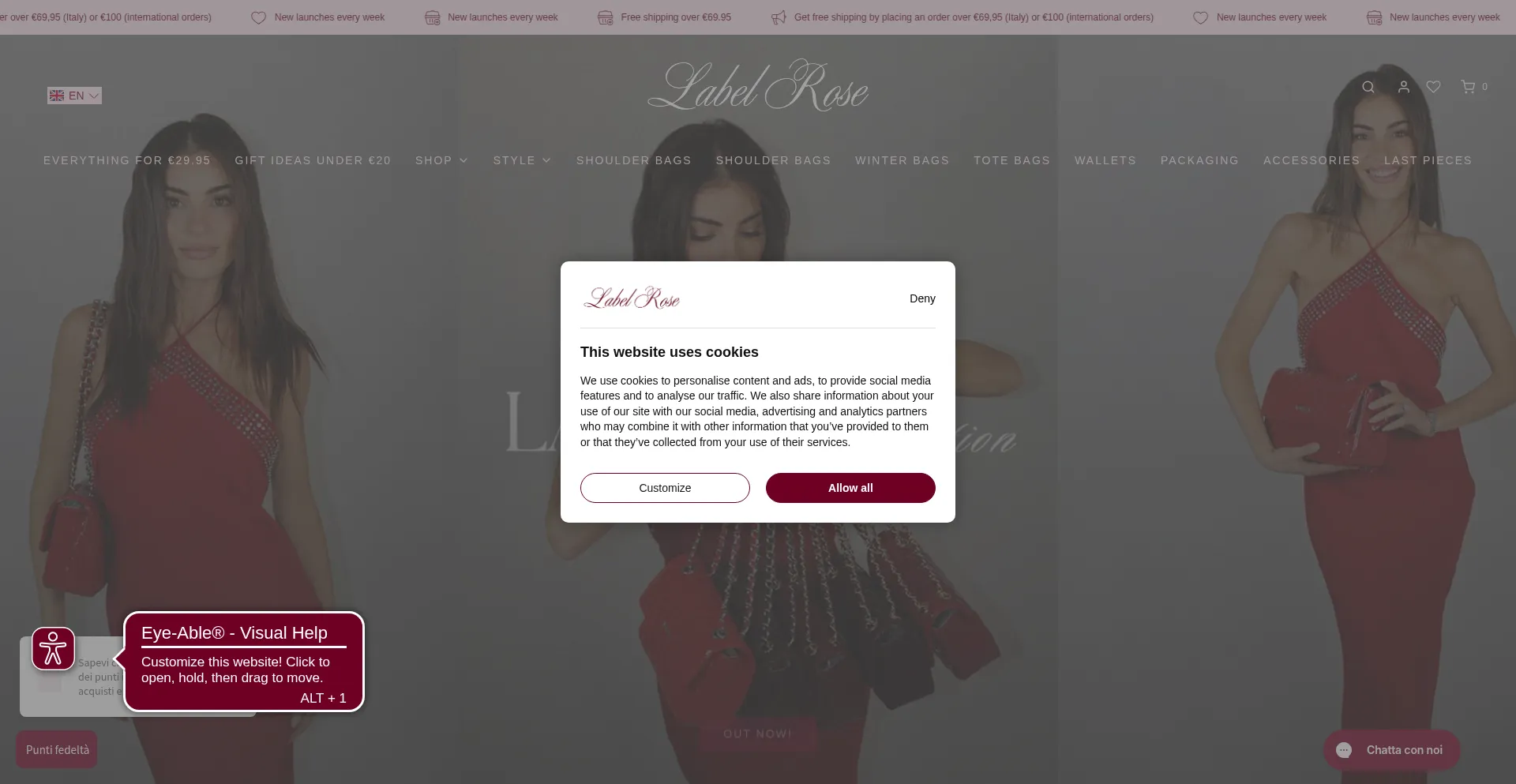Click the Label Rose logo in the cookie dialog
This screenshot has height=784, width=1516.
coord(632,298)
